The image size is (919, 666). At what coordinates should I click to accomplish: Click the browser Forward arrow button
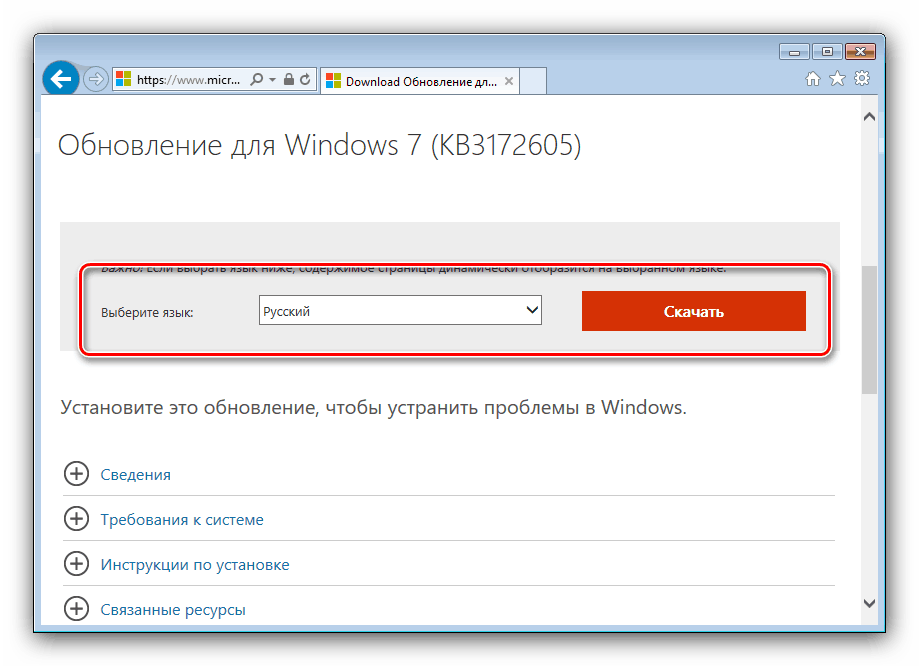coord(96,79)
